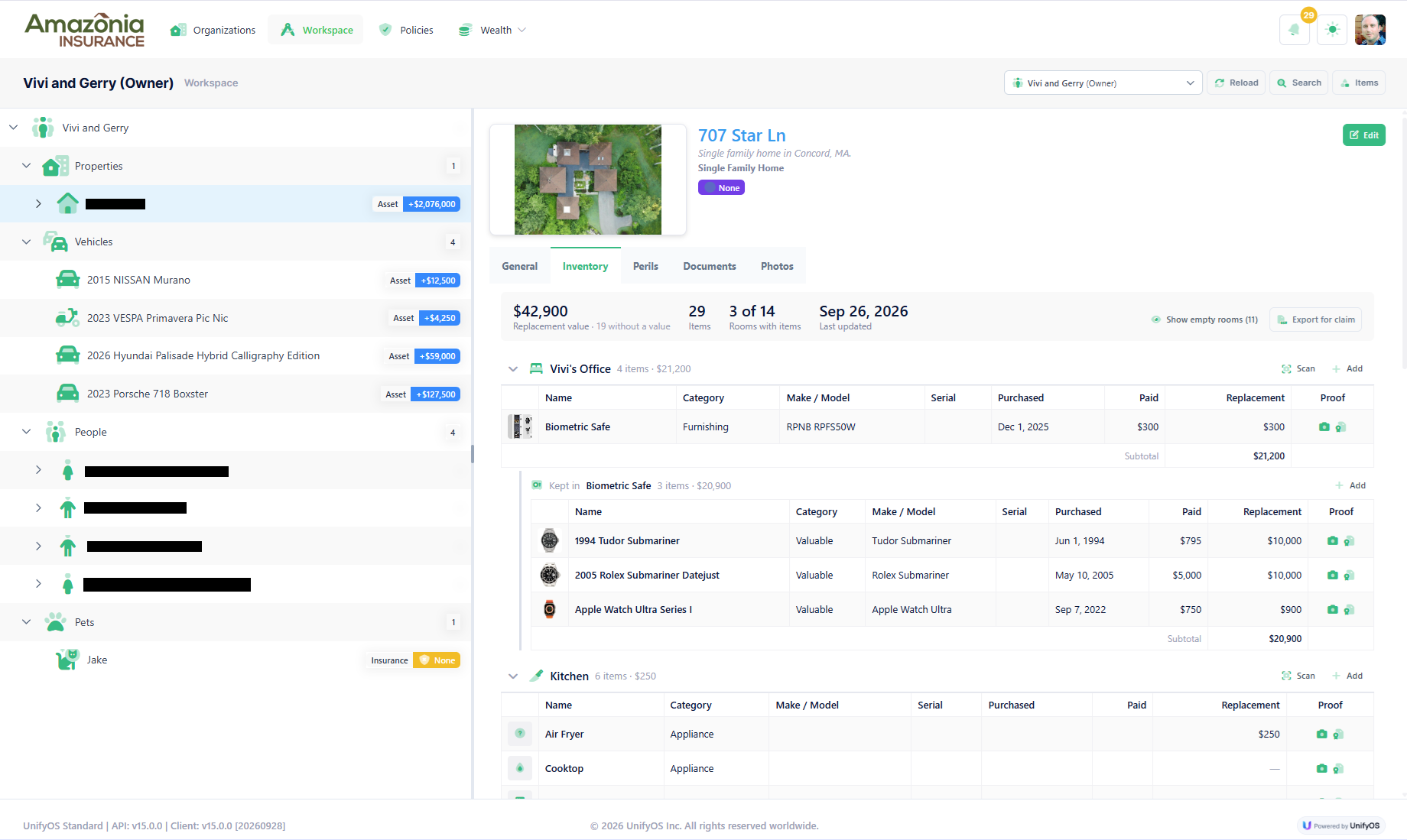Switch to the Perils tab
1407x840 pixels.
645,266
